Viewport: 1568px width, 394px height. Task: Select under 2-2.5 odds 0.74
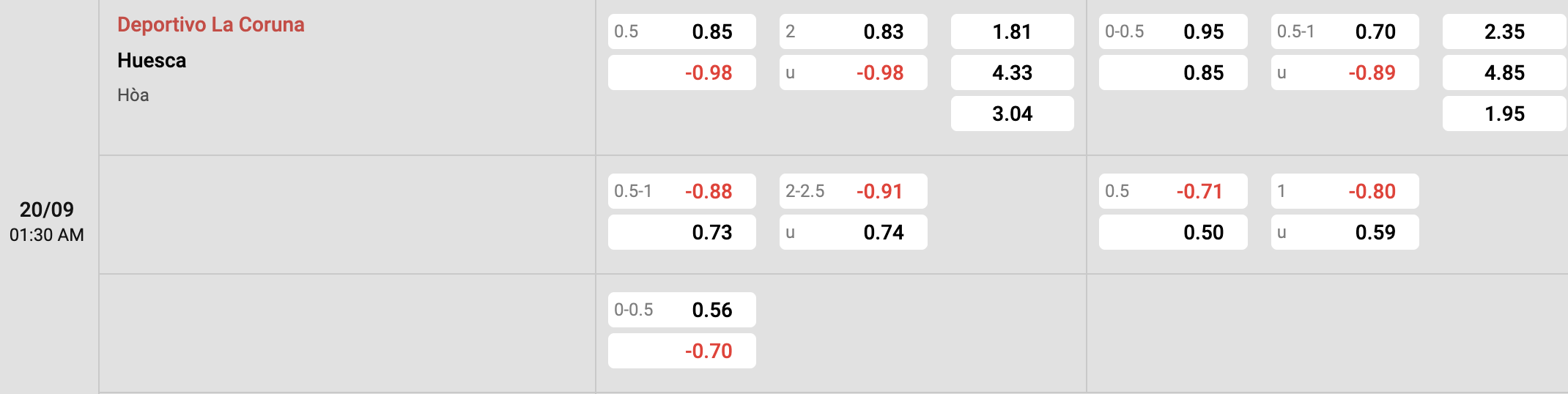[854, 232]
